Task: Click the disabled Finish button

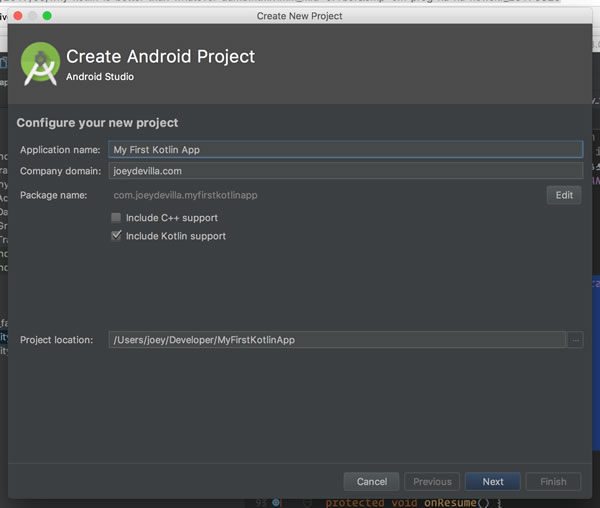Action: [553, 481]
